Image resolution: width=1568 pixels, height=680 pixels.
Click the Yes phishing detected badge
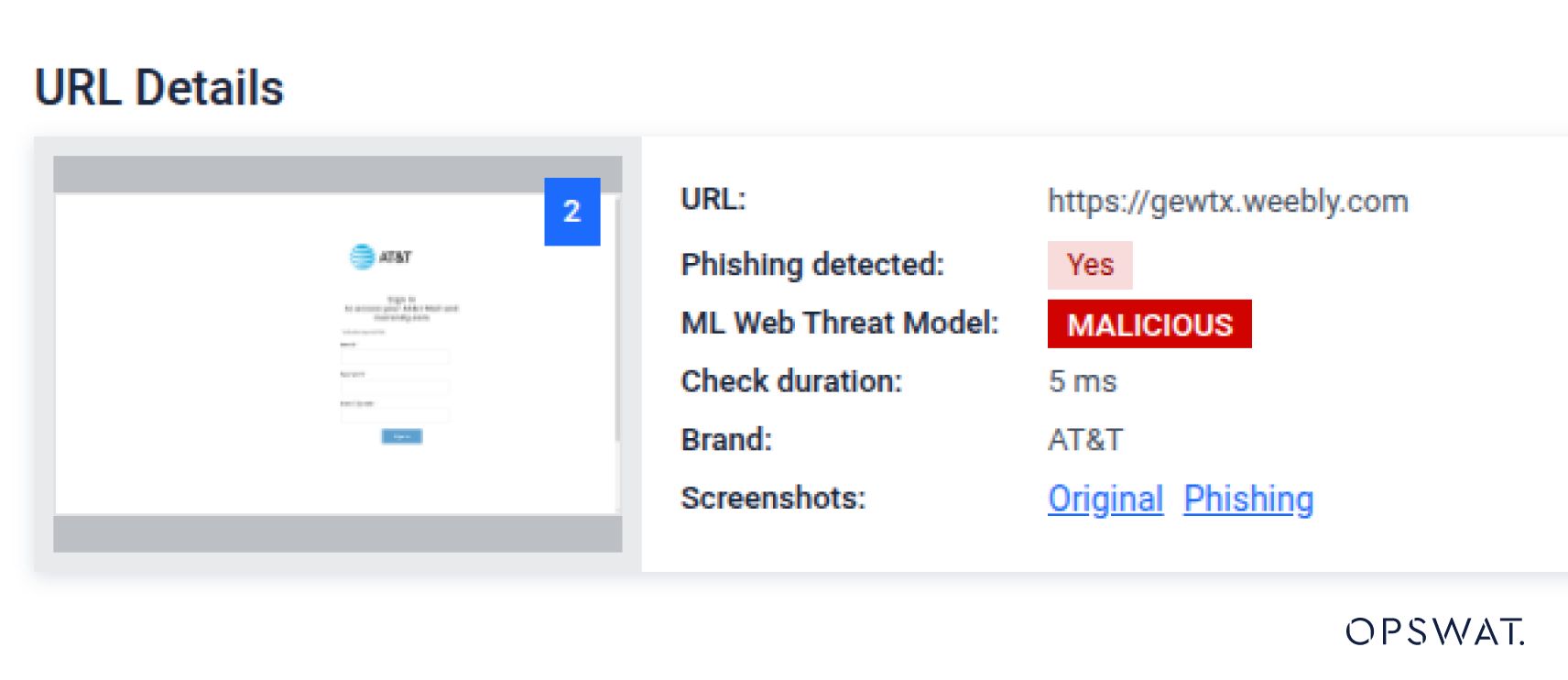click(x=1090, y=265)
